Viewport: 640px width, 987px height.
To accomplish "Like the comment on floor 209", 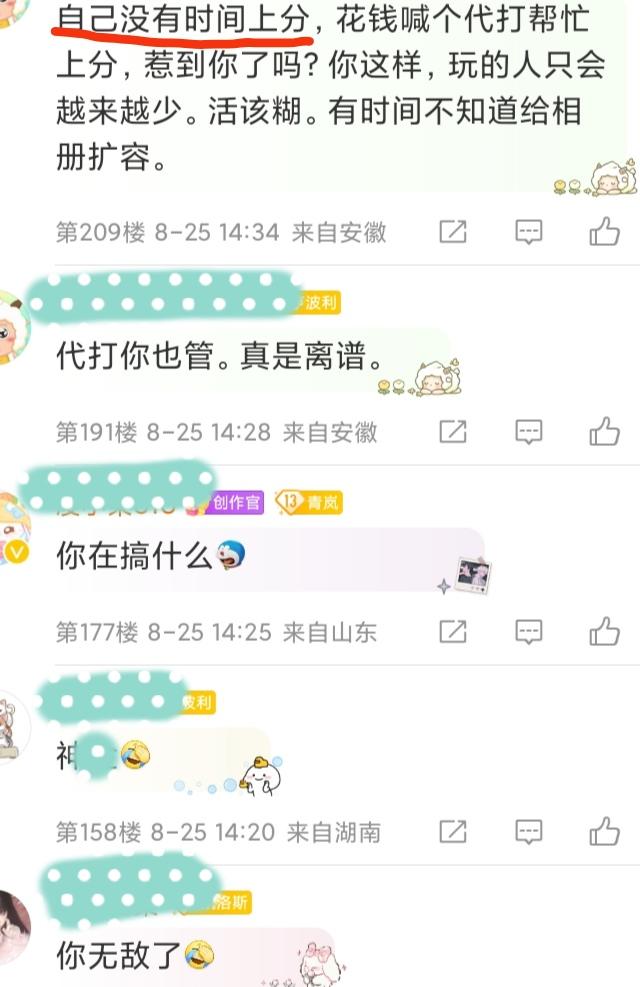I will (x=604, y=231).
